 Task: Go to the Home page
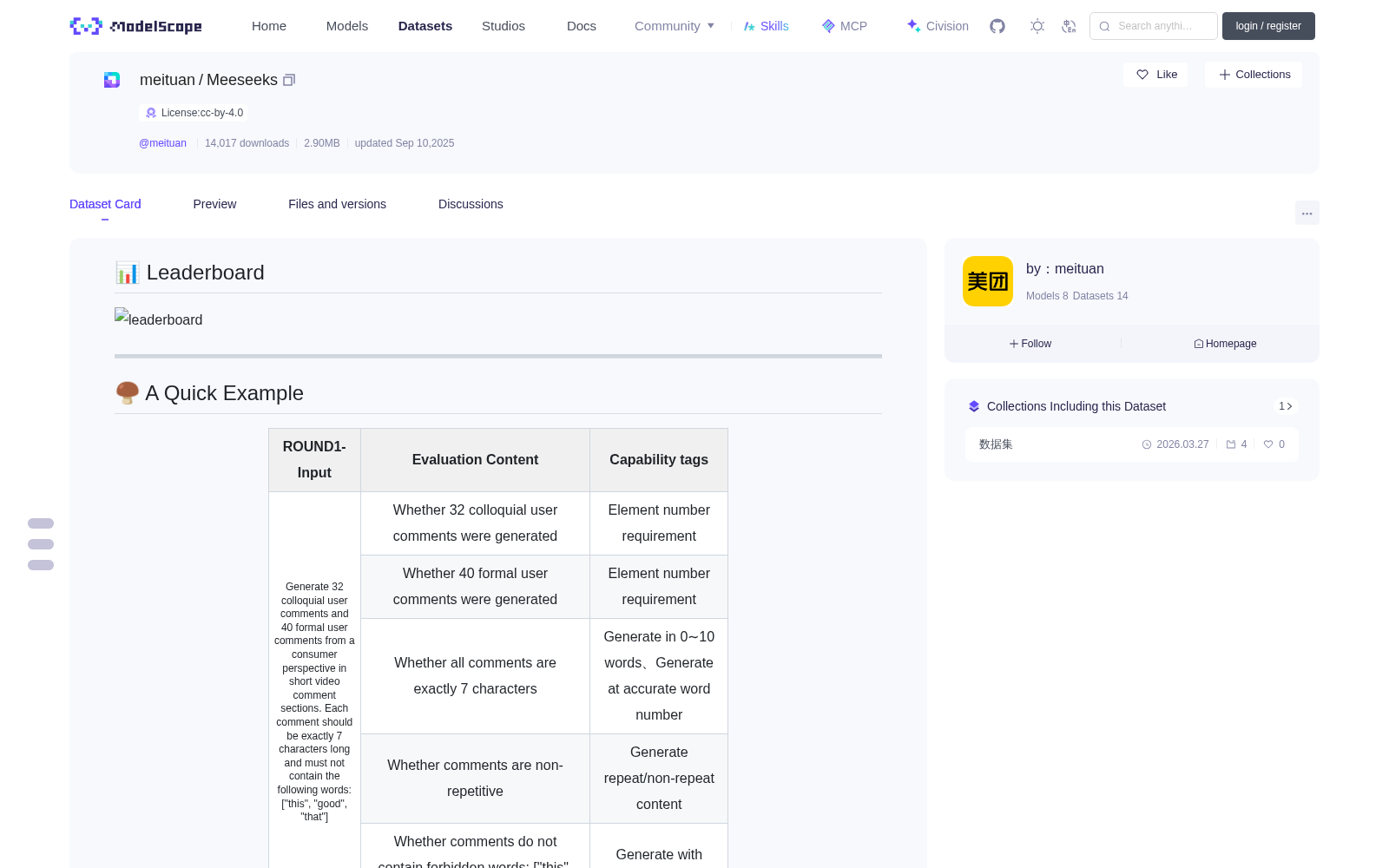pyautogui.click(x=269, y=26)
